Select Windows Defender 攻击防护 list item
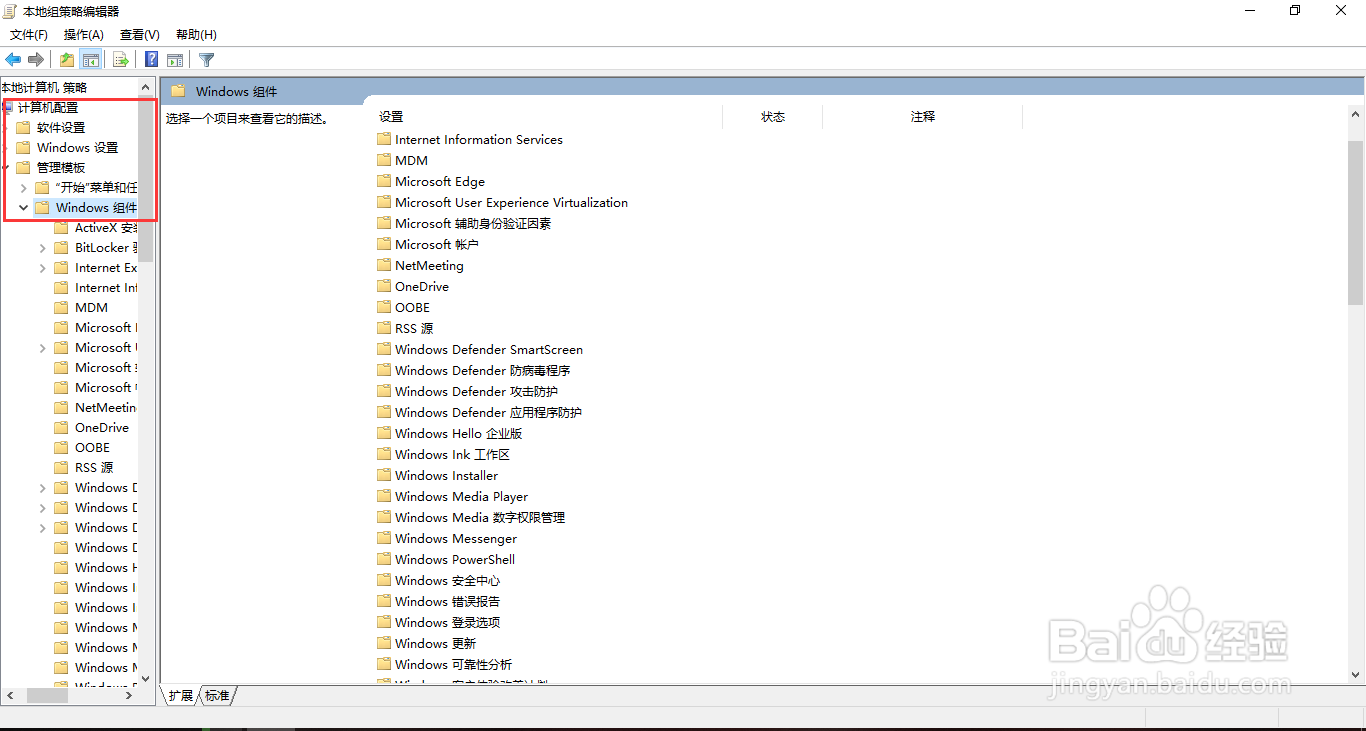The width and height of the screenshot is (1366, 731). [476, 391]
